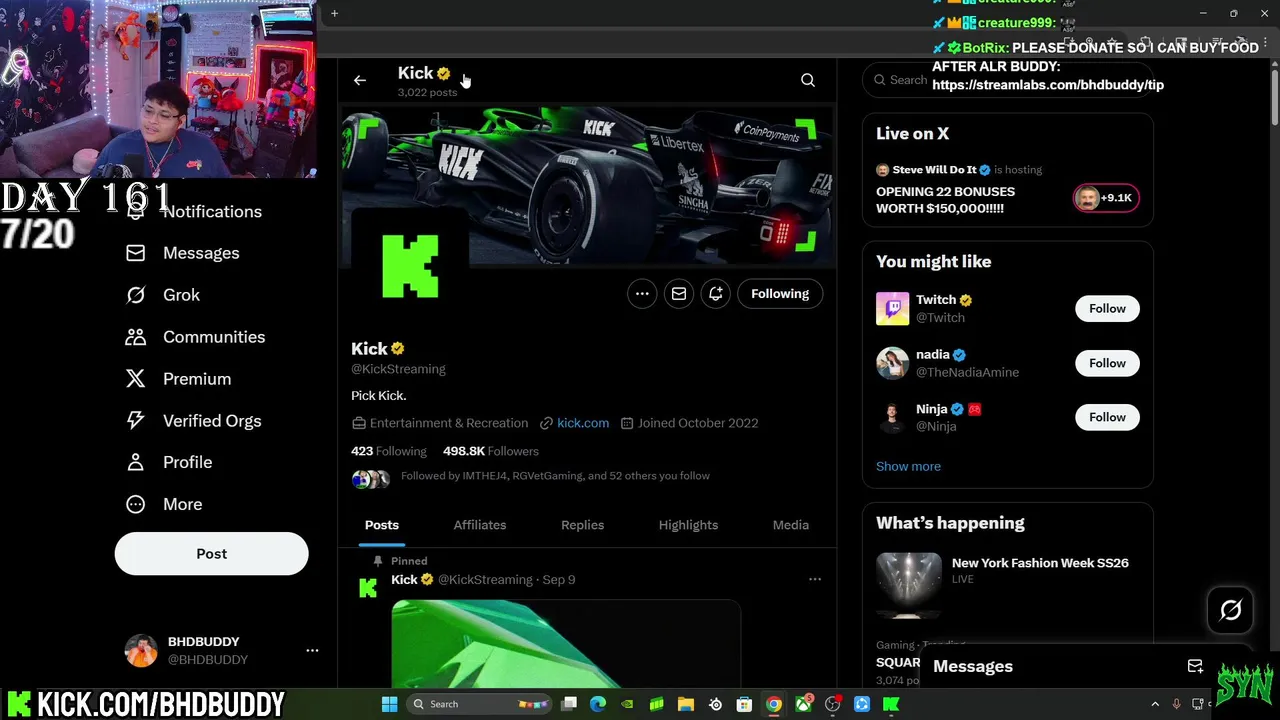Open nadia's suggested profile avatar
The image size is (1280, 720).
893,363
